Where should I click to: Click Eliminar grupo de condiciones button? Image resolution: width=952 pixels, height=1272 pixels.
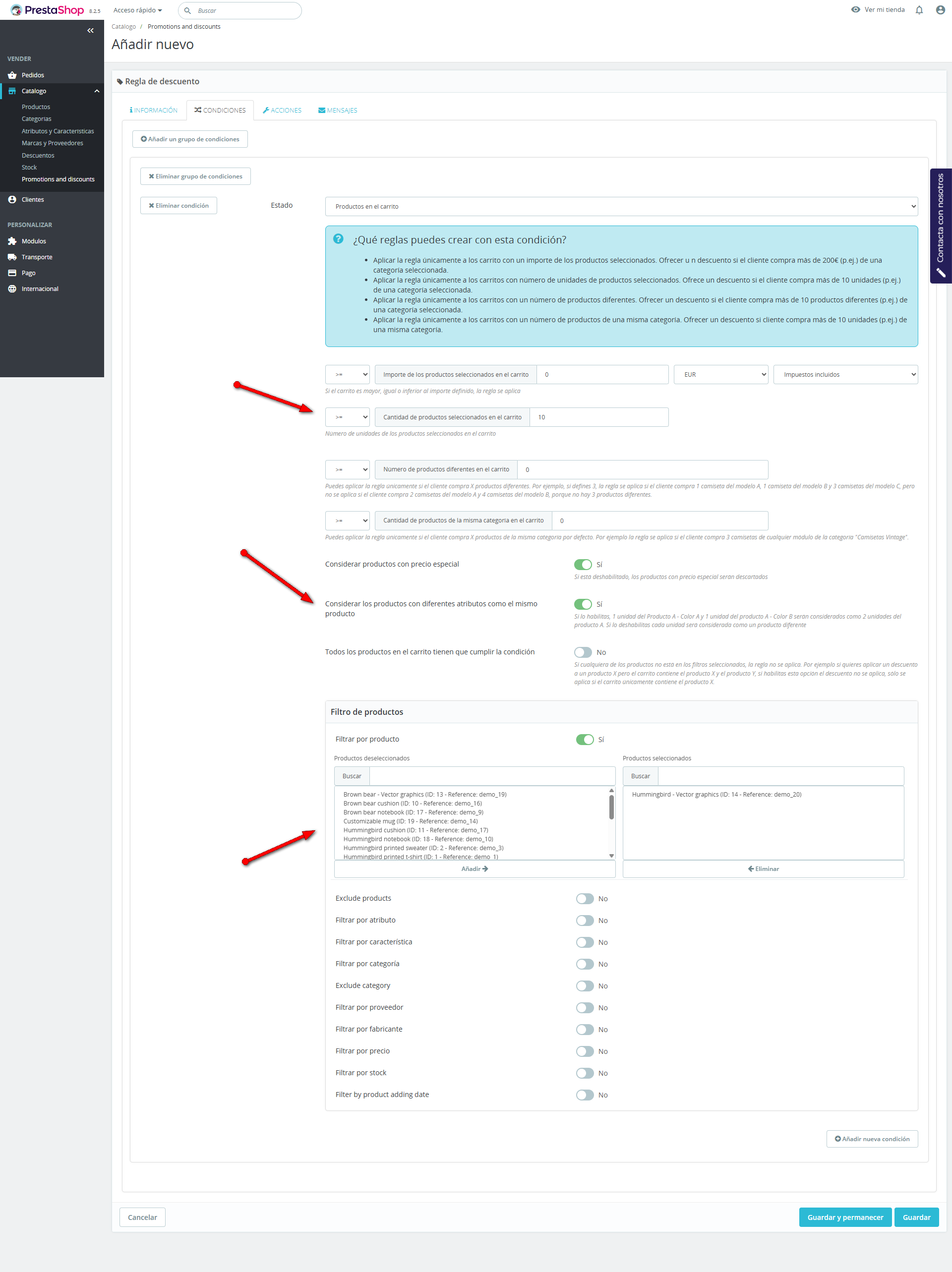195,176
